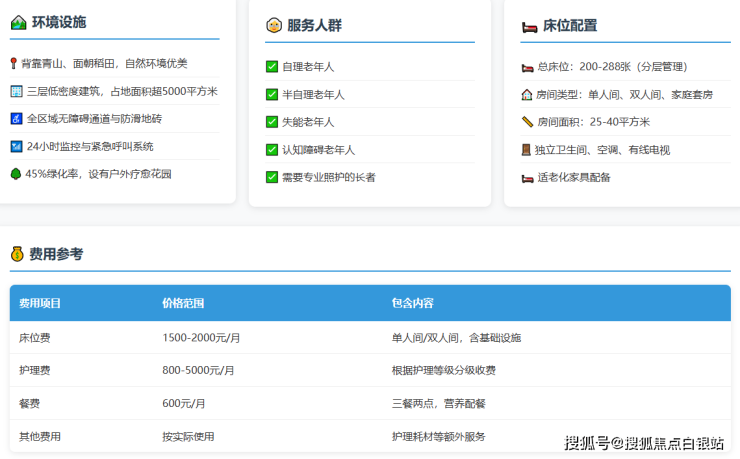Click the ruler icon beside 房间面积
Viewport: 740px width, 459px height.
point(527,122)
